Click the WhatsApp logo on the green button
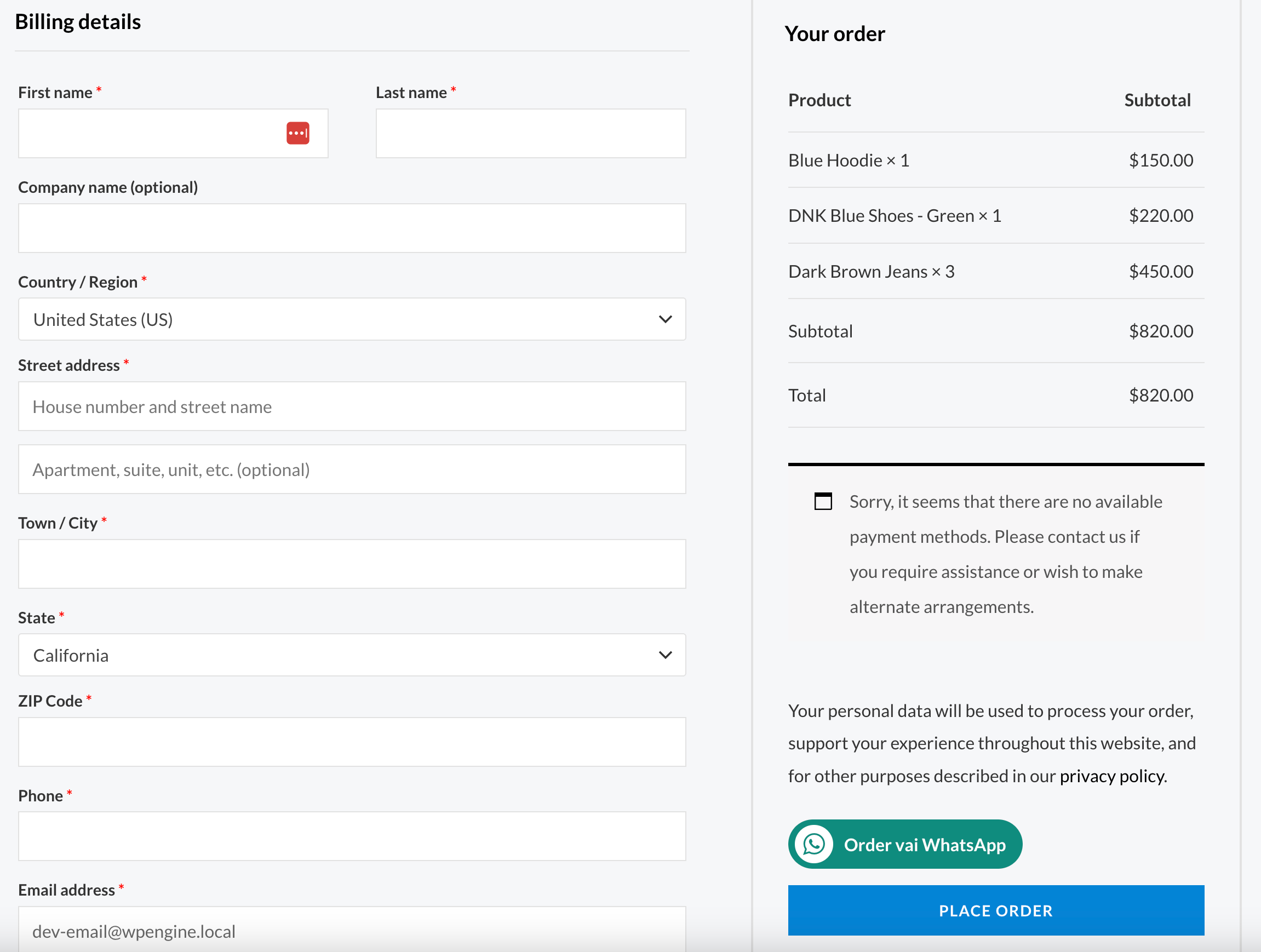Image resolution: width=1261 pixels, height=952 pixels. click(814, 844)
